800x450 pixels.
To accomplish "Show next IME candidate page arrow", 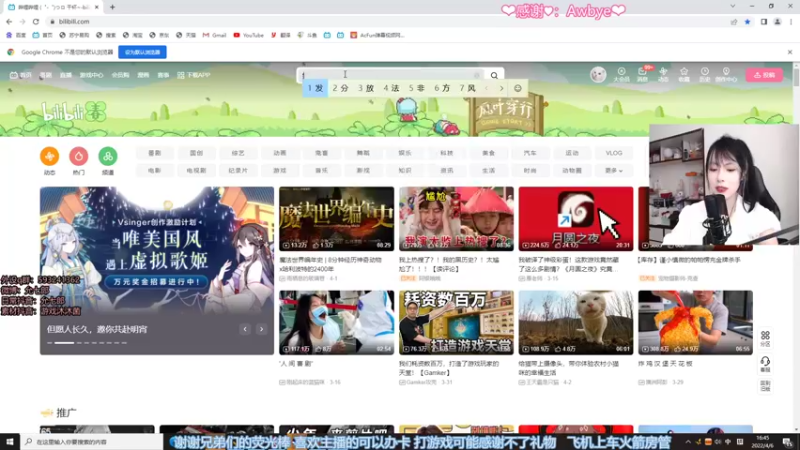I will (x=502, y=88).
